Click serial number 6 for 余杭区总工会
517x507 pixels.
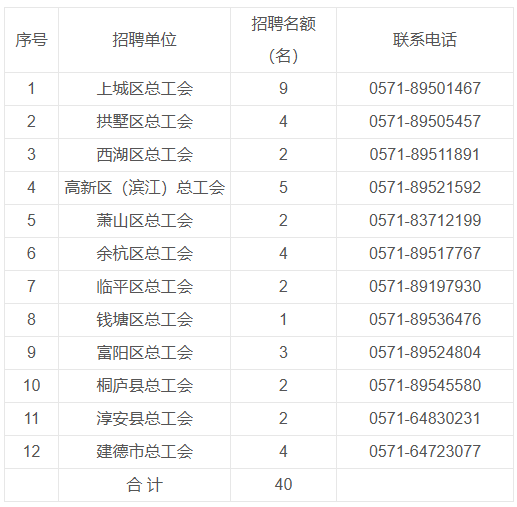coord(31,253)
